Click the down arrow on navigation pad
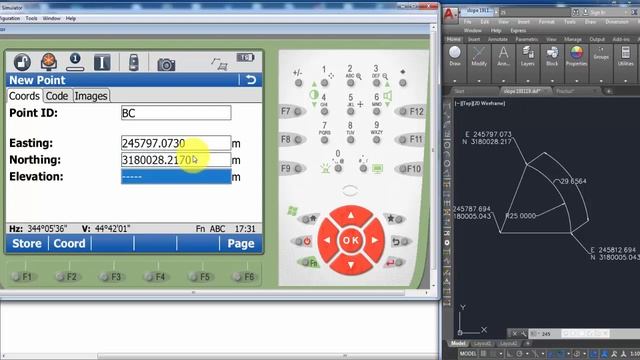The image size is (640, 360). coord(351,265)
